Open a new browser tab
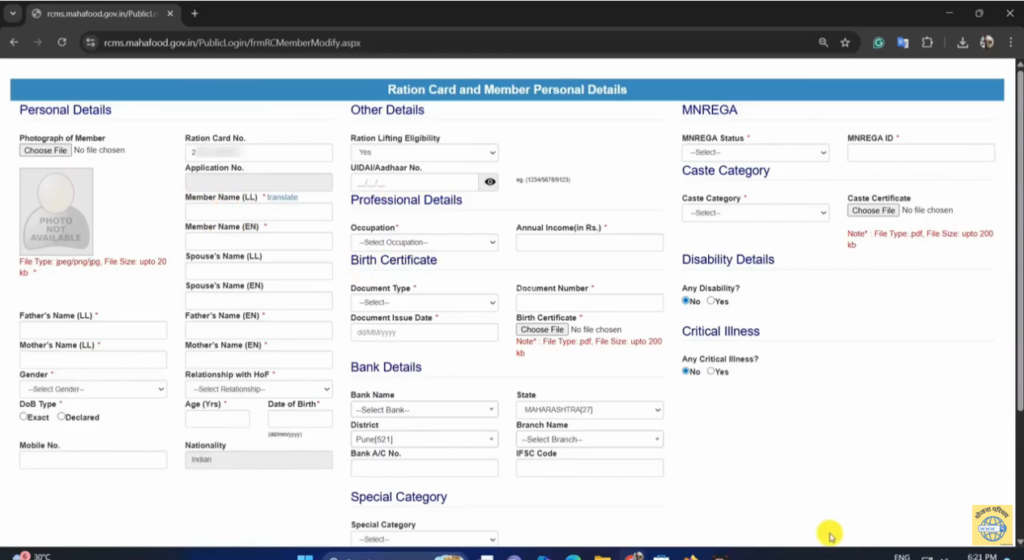The height and width of the screenshot is (560, 1024). (x=194, y=13)
